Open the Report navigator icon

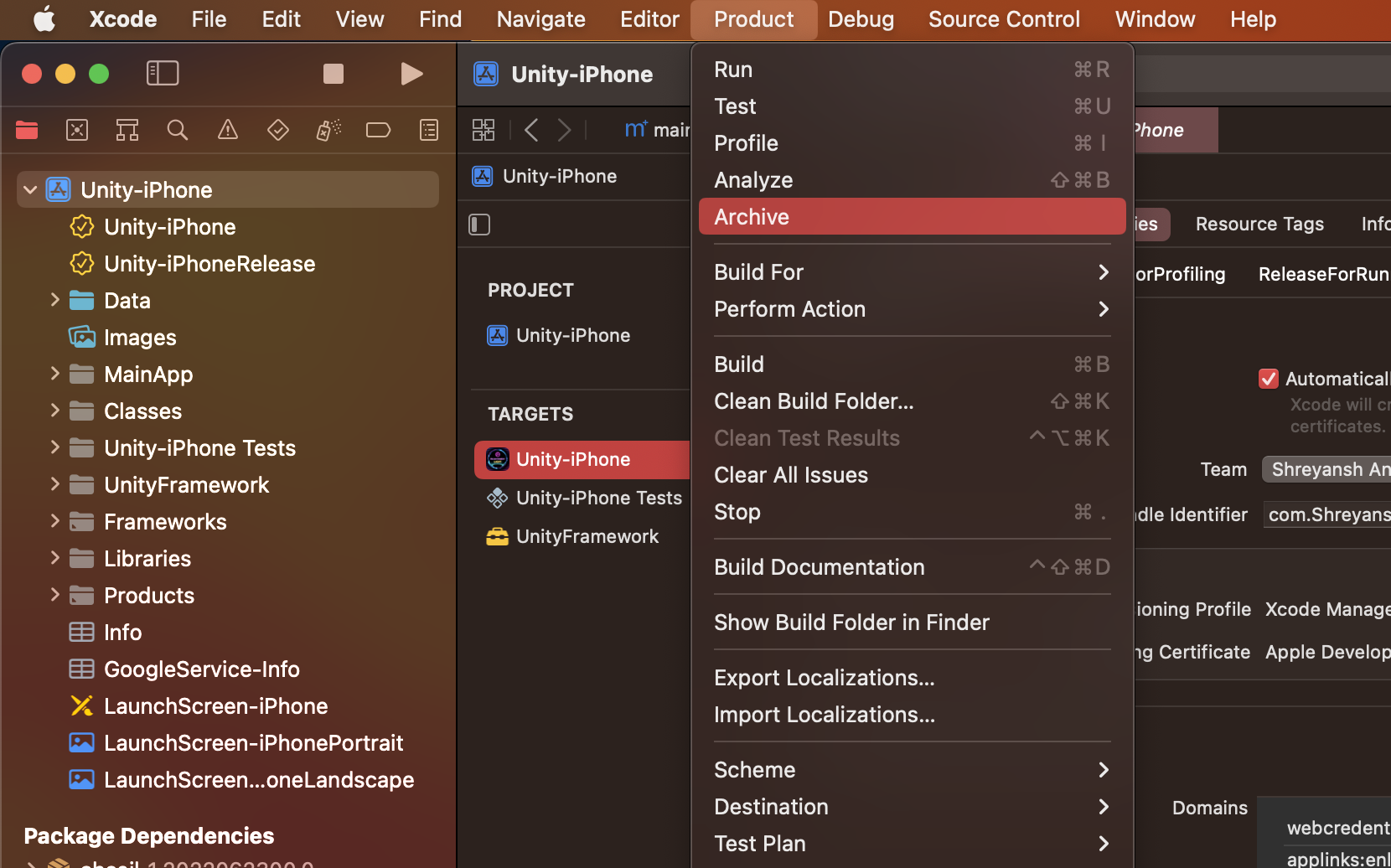point(428,130)
